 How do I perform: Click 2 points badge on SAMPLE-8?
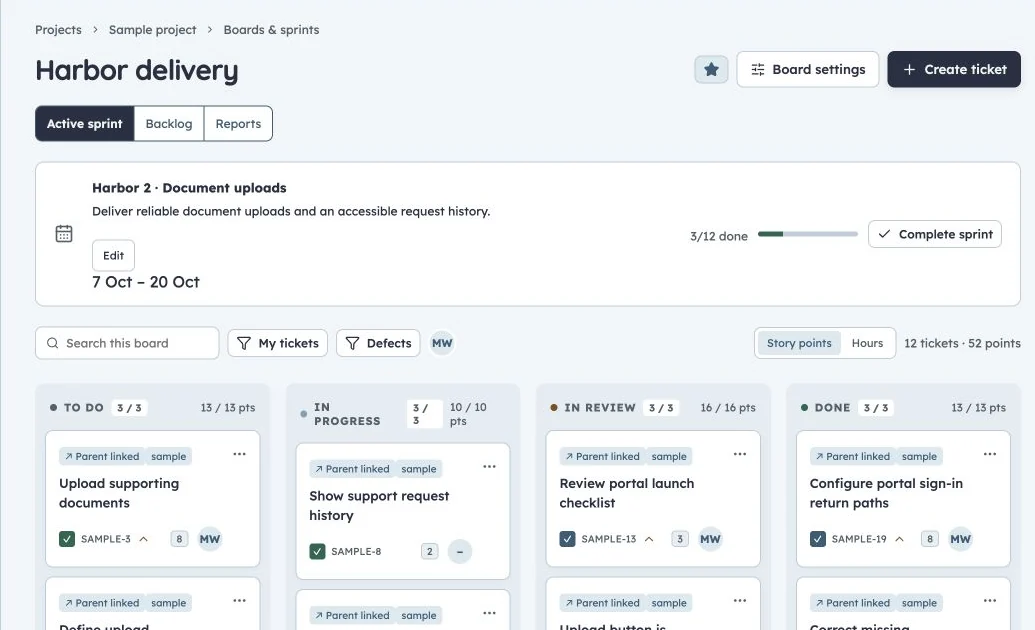click(x=429, y=551)
